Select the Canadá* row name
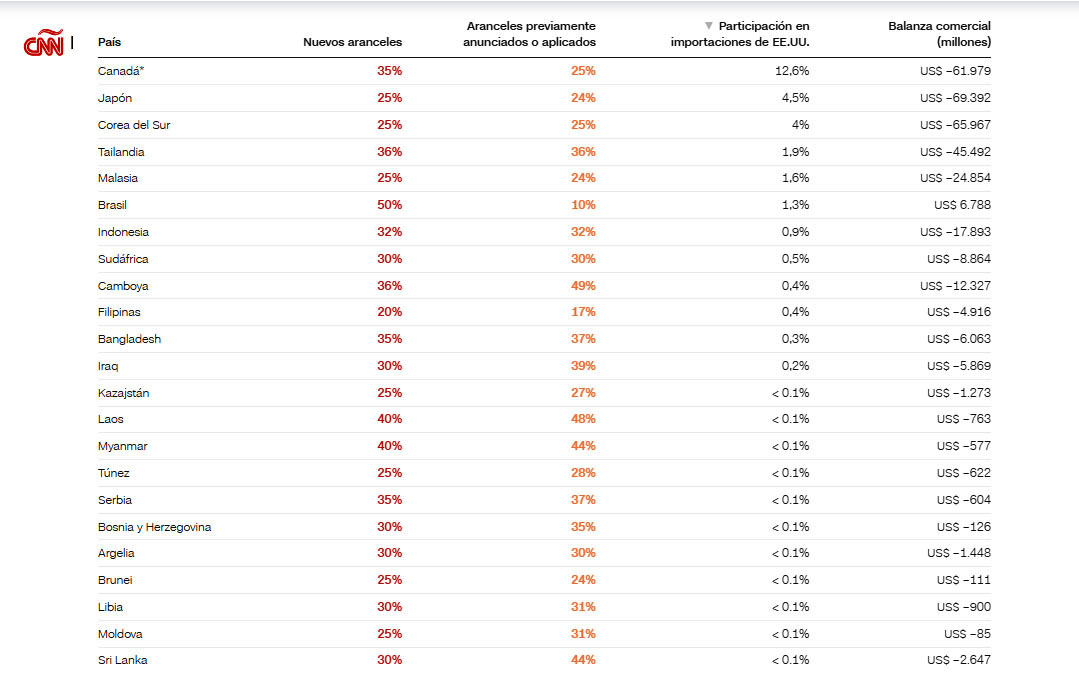Image resolution: width=1079 pixels, height=686 pixels. (121, 71)
